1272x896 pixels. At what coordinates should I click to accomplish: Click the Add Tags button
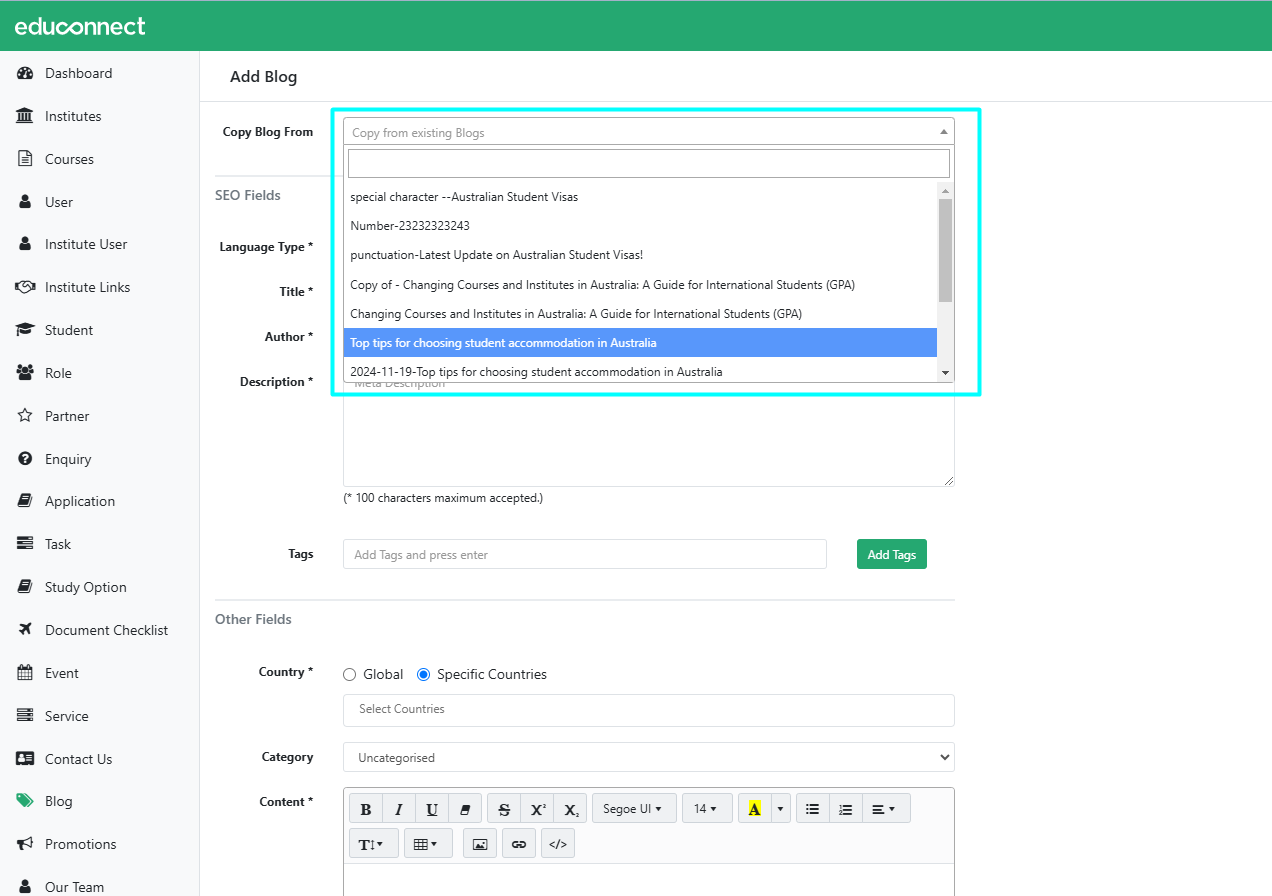[891, 555]
